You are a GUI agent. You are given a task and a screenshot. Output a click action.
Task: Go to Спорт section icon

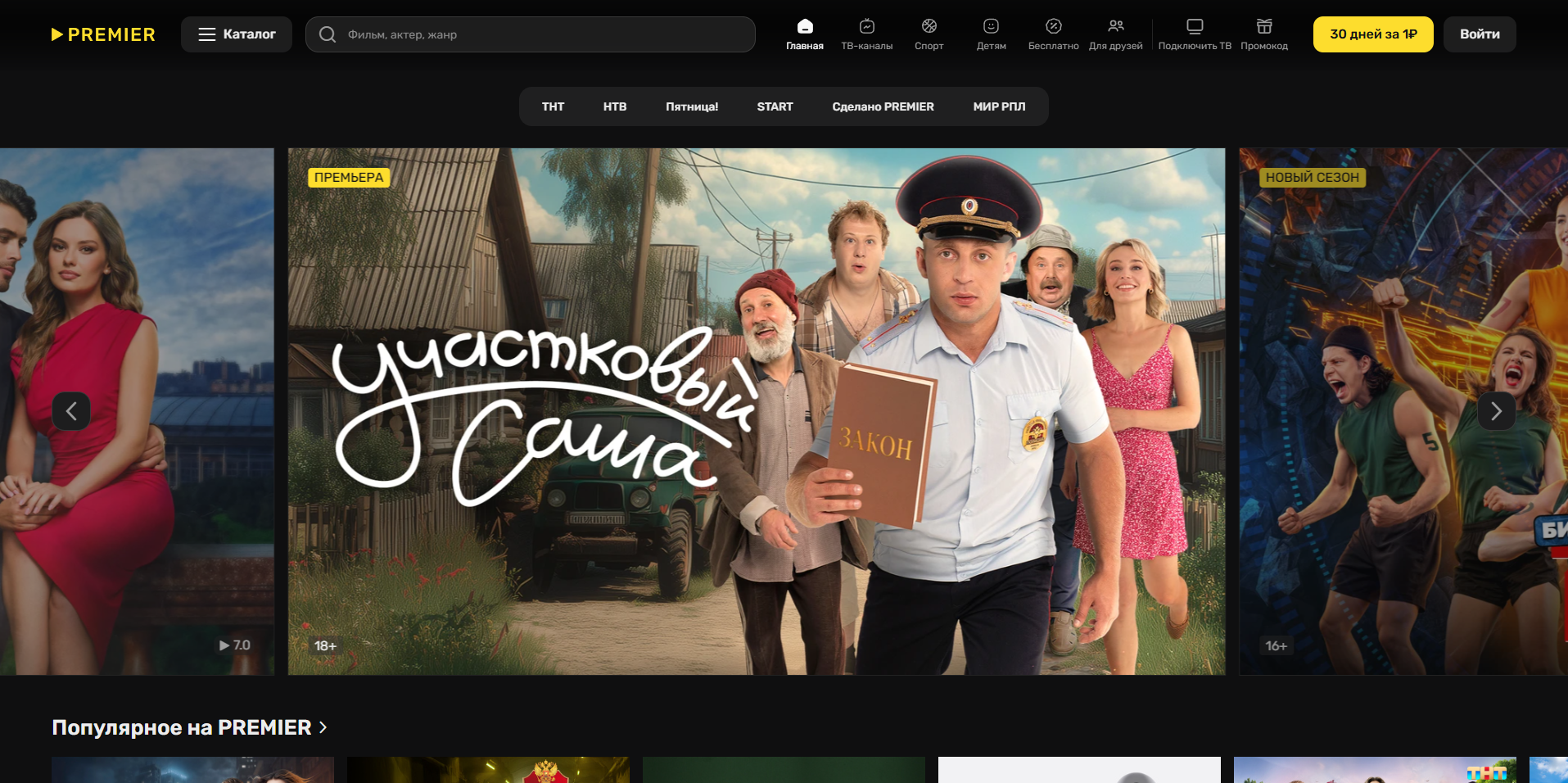[x=929, y=27]
